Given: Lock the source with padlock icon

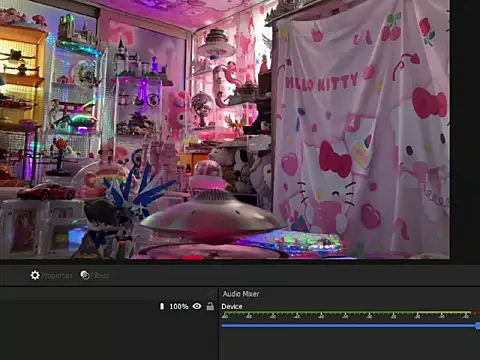Looking at the screenshot, I should pos(210,306).
